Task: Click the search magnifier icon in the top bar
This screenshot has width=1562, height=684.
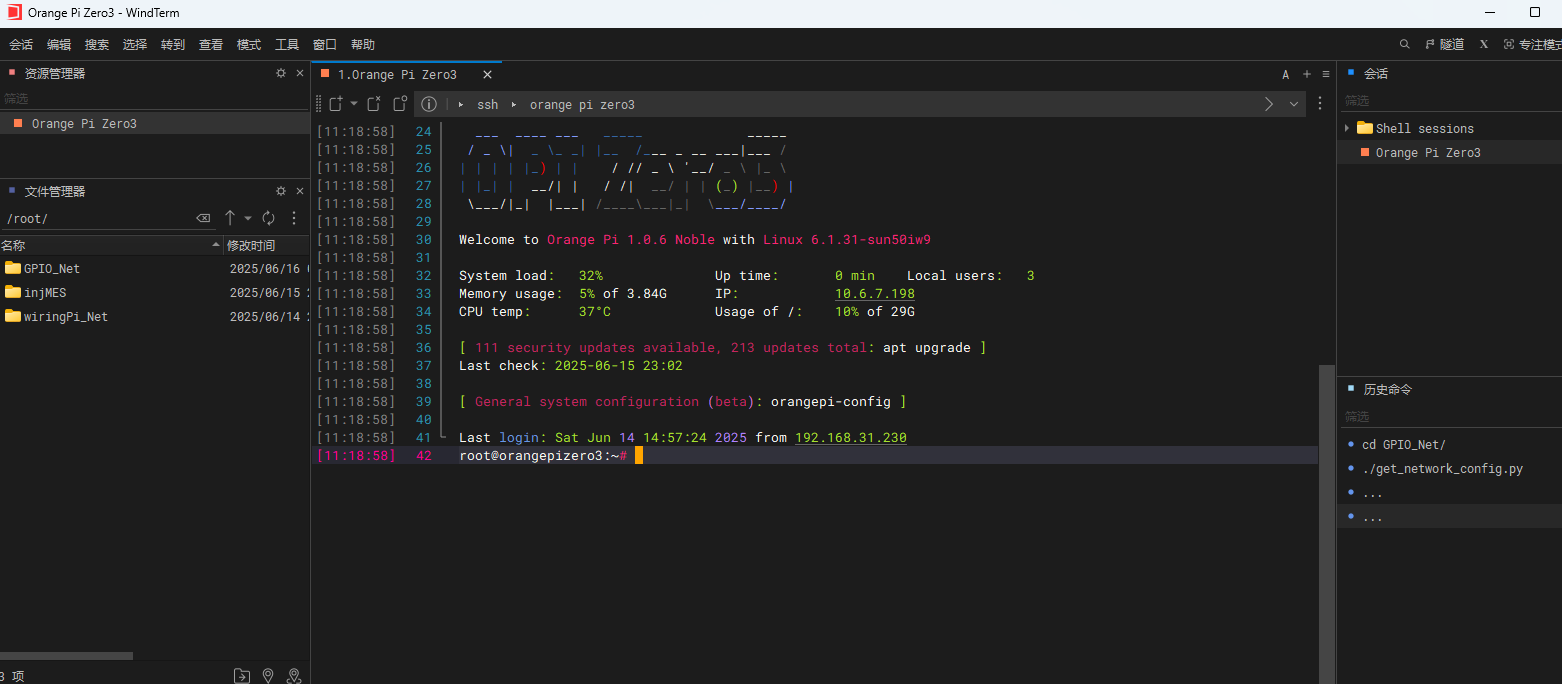Action: pyautogui.click(x=1405, y=44)
